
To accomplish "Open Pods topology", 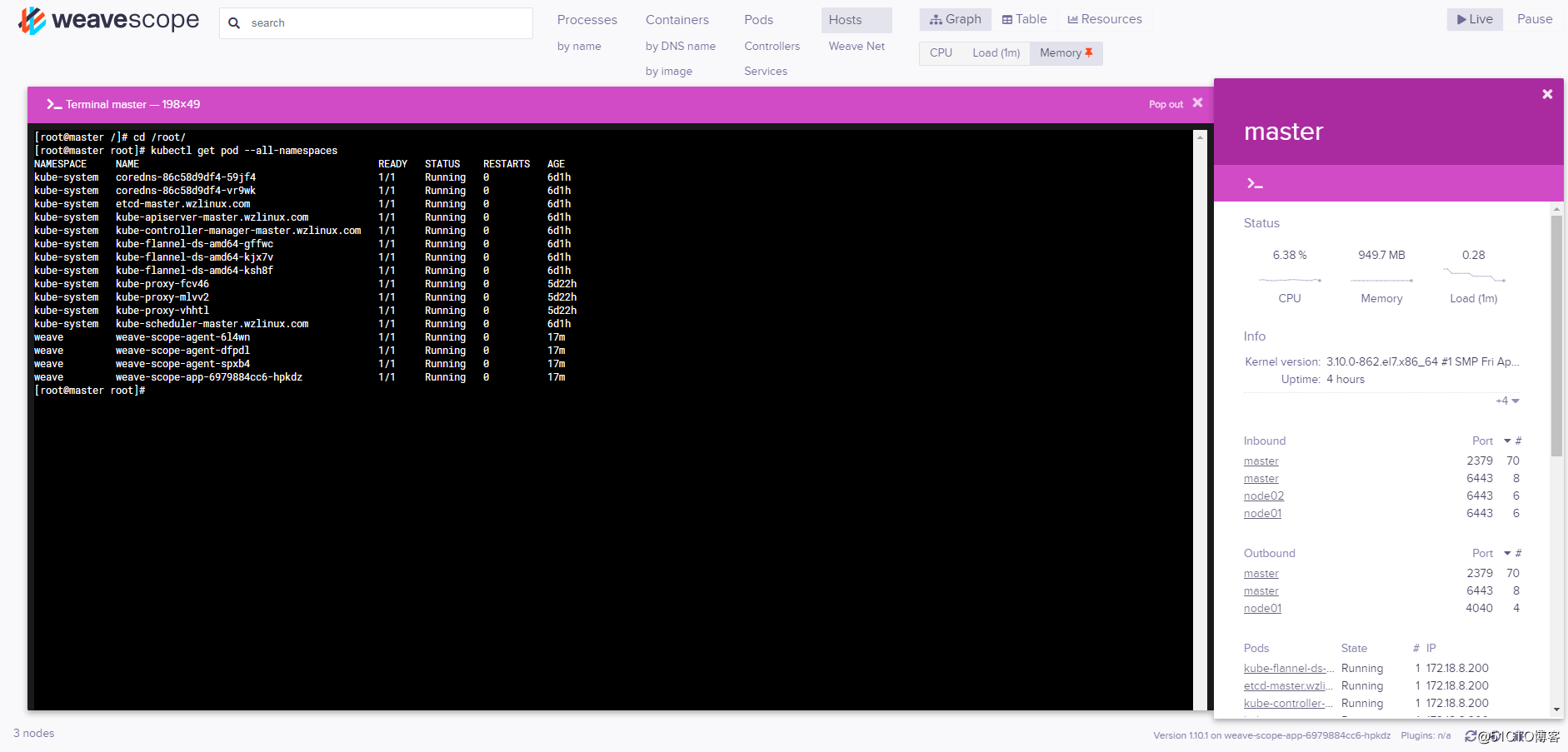I will (758, 20).
